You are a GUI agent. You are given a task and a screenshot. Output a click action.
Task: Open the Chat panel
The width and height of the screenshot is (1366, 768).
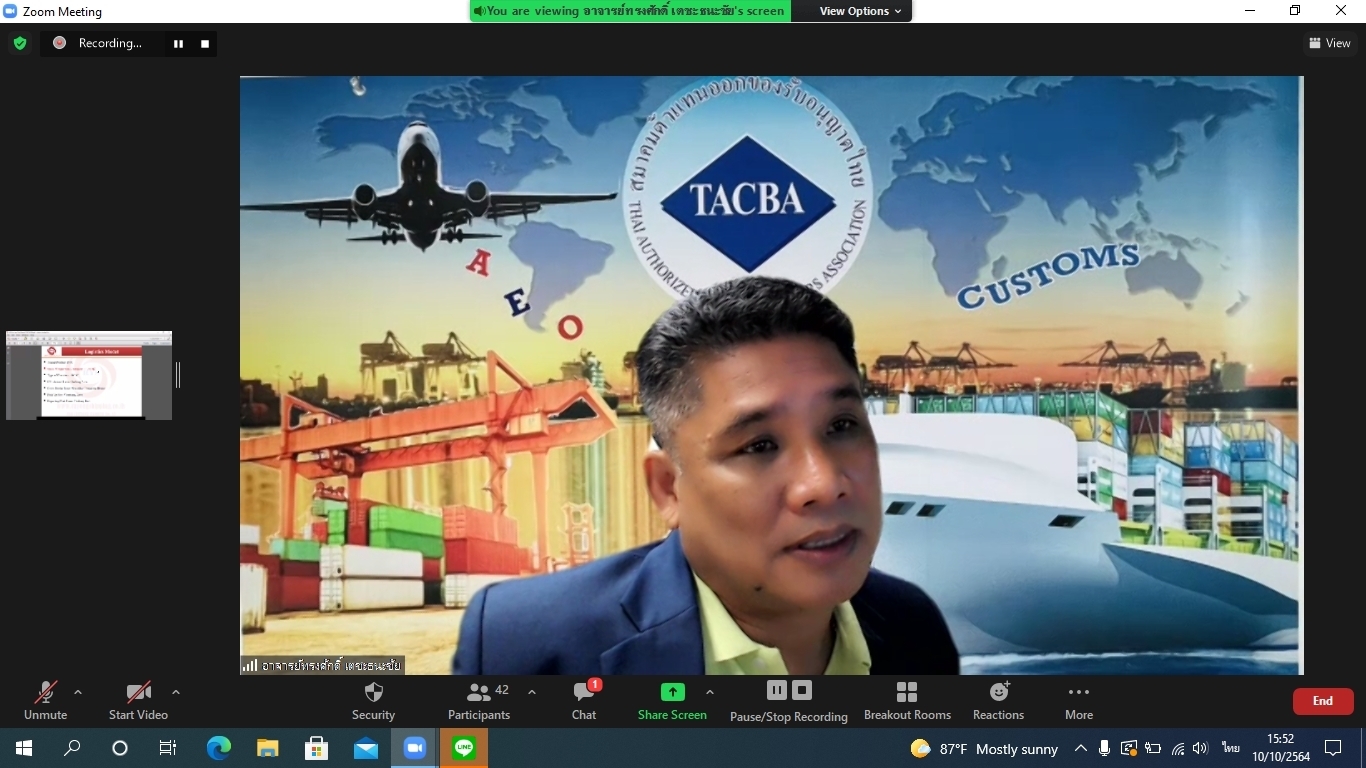(x=584, y=700)
